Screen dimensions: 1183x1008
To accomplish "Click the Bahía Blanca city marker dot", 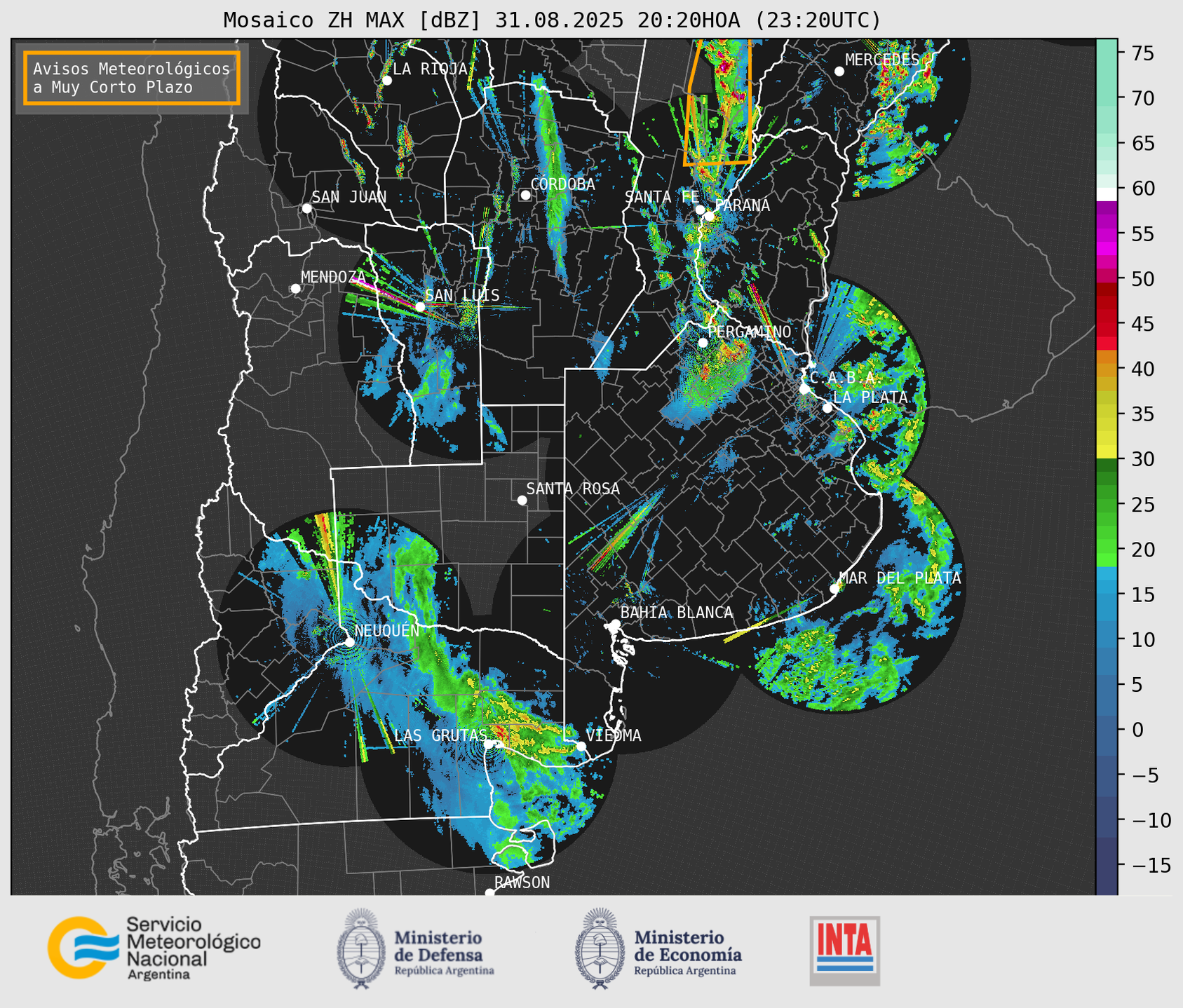I will [615, 624].
